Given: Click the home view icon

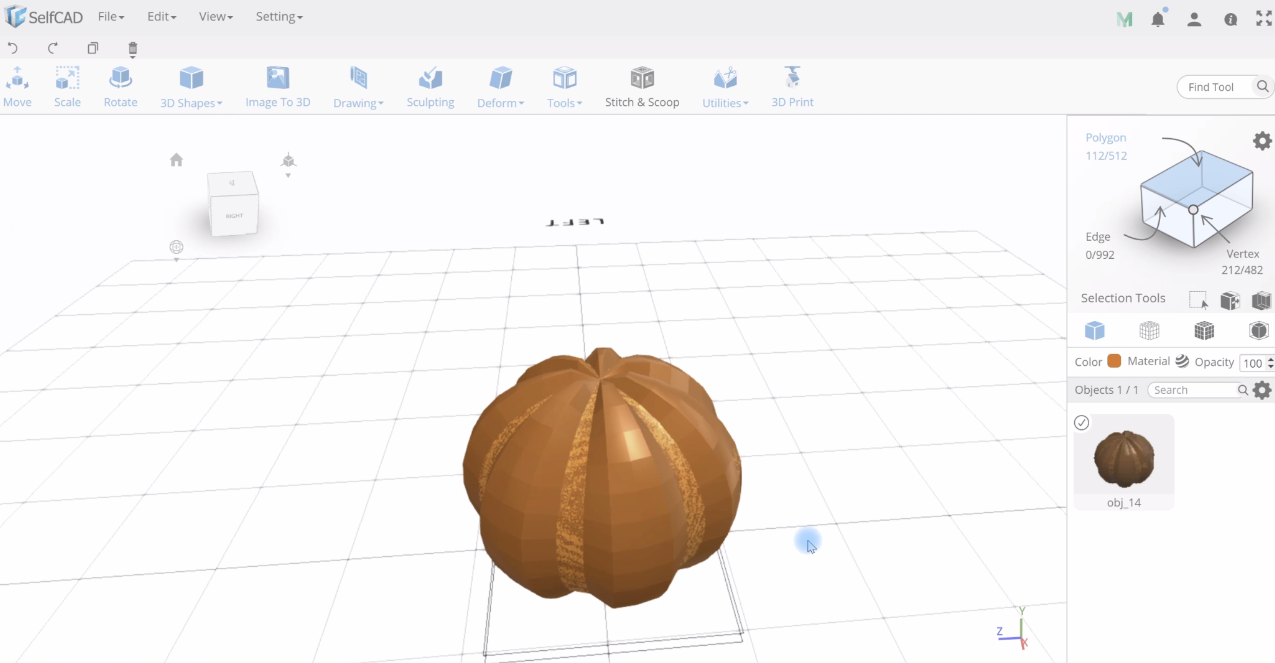Looking at the screenshot, I should (x=176, y=160).
